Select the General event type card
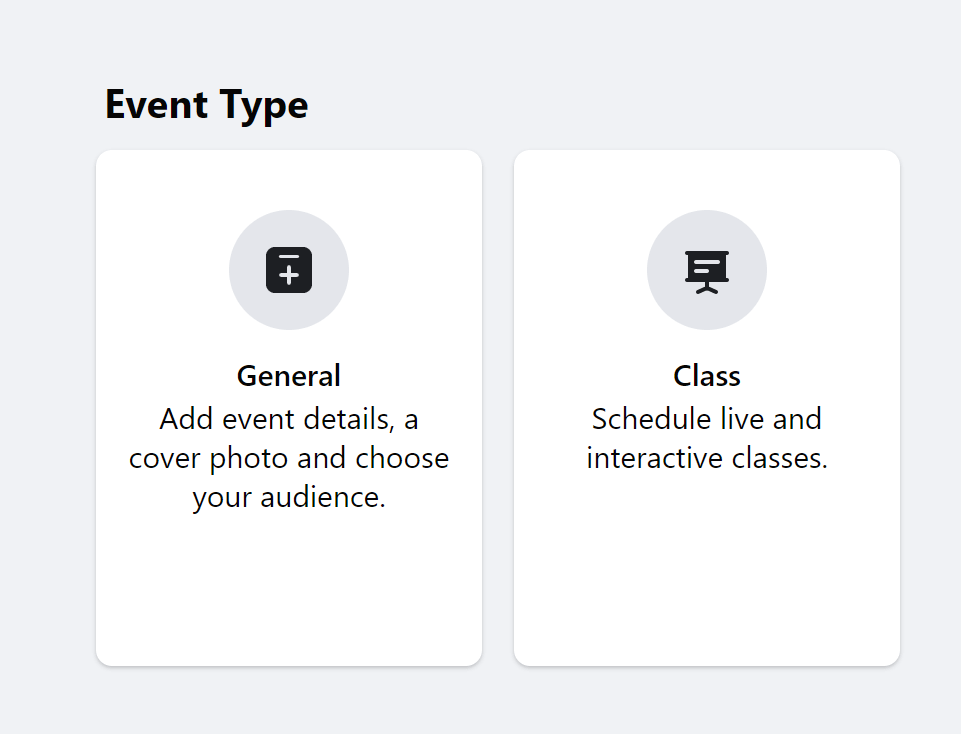 pyautogui.click(x=289, y=407)
